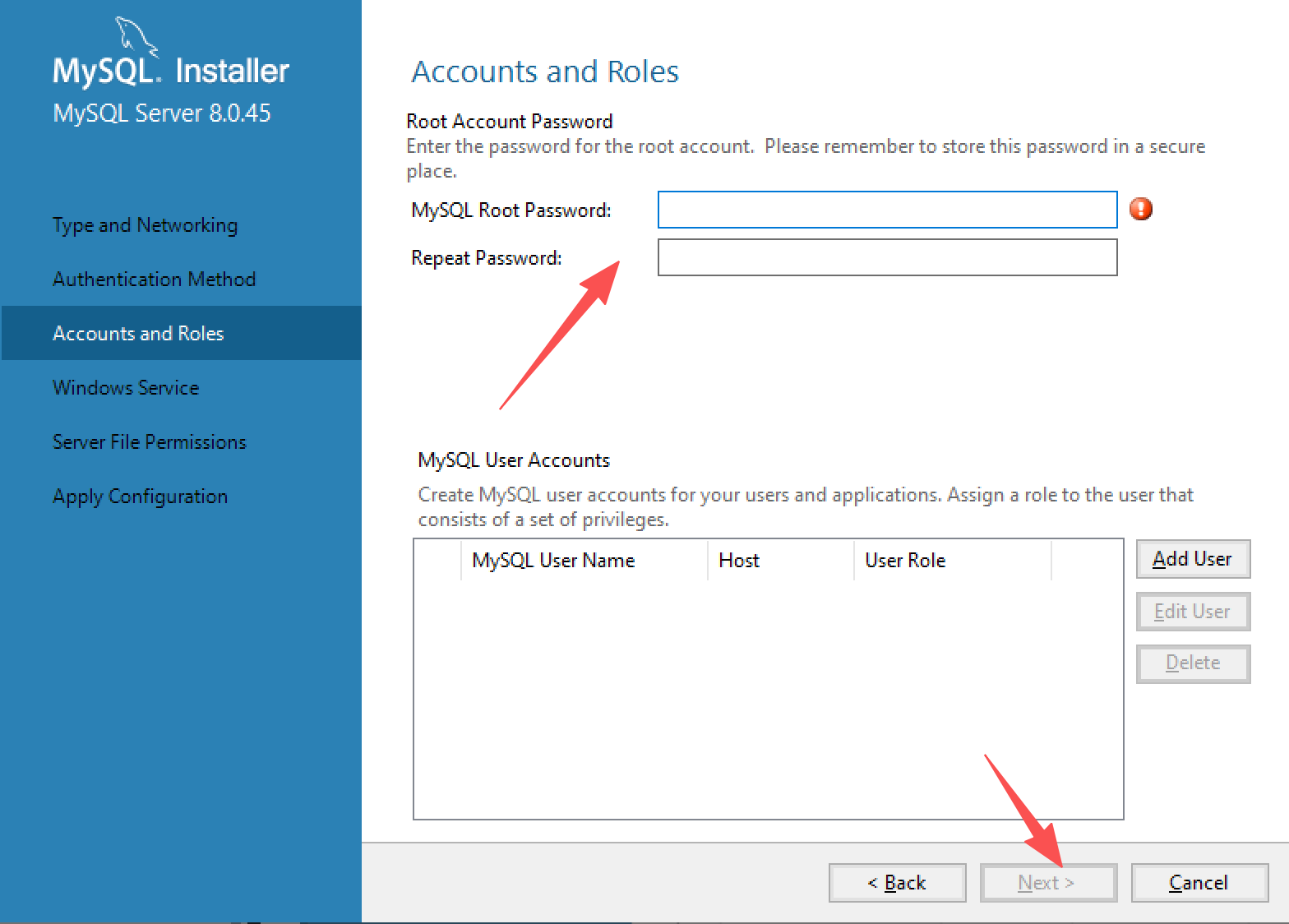Sort by the User Role column header
1289x924 pixels.
click(x=953, y=561)
